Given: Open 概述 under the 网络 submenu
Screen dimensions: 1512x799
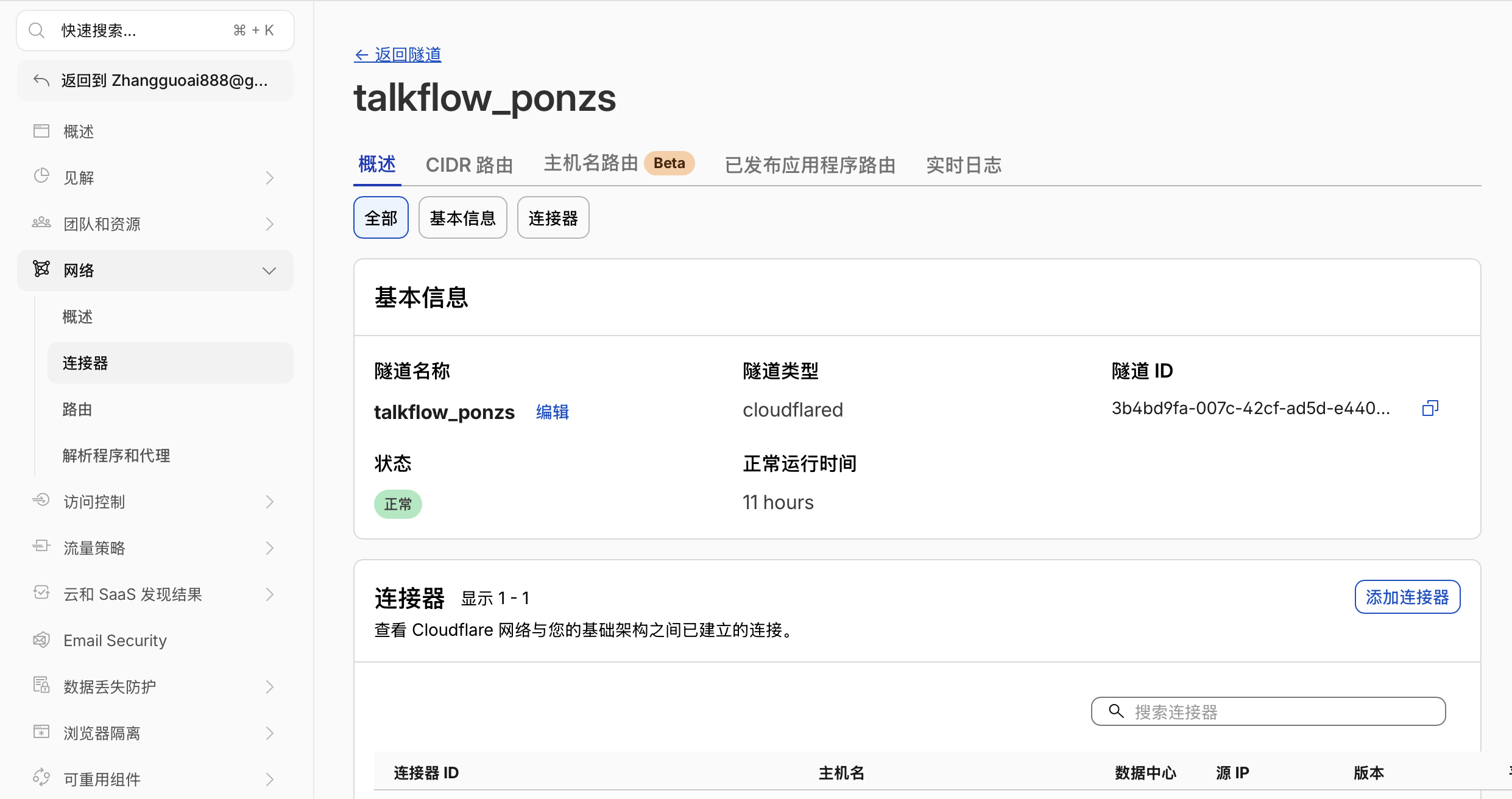Looking at the screenshot, I should (x=77, y=317).
